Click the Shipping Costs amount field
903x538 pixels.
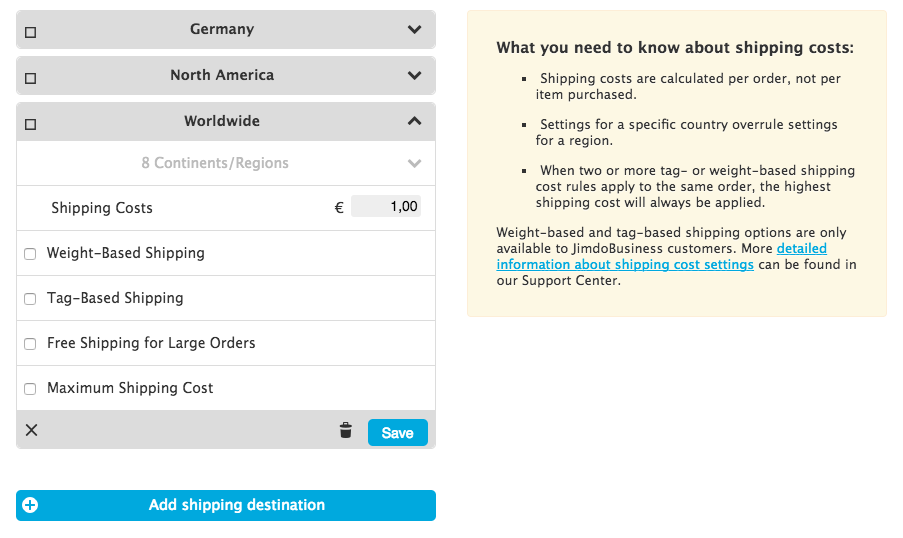(386, 206)
